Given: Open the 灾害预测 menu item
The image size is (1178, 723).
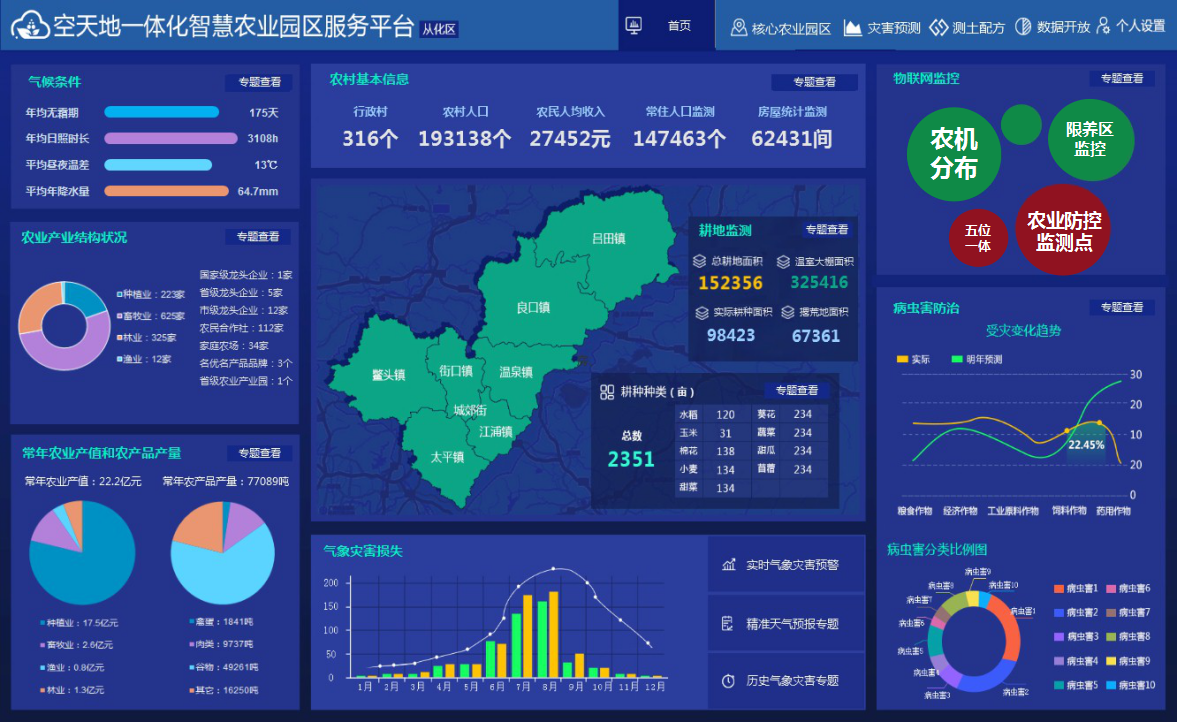Looking at the screenshot, I should [893, 28].
